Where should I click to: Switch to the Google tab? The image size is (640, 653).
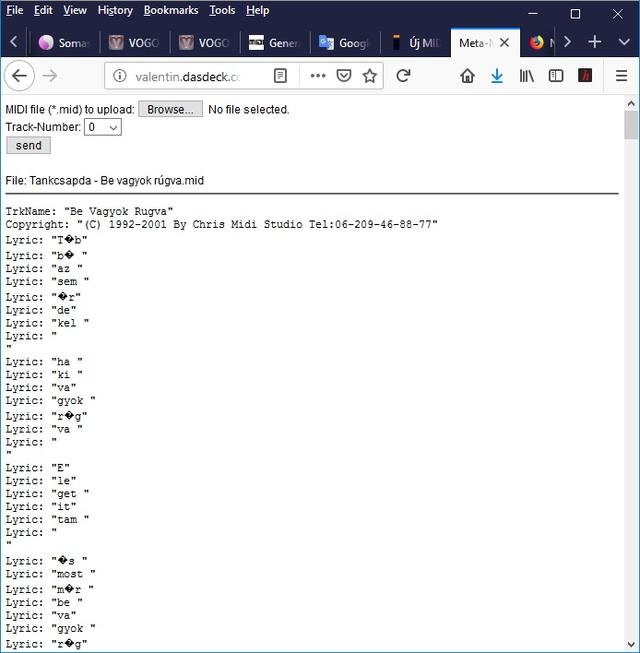coord(344,43)
